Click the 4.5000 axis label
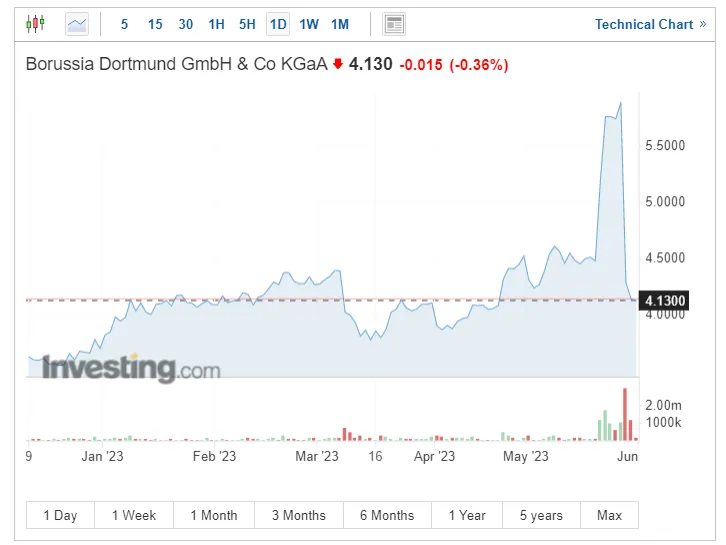The width and height of the screenshot is (726, 545). [665, 258]
